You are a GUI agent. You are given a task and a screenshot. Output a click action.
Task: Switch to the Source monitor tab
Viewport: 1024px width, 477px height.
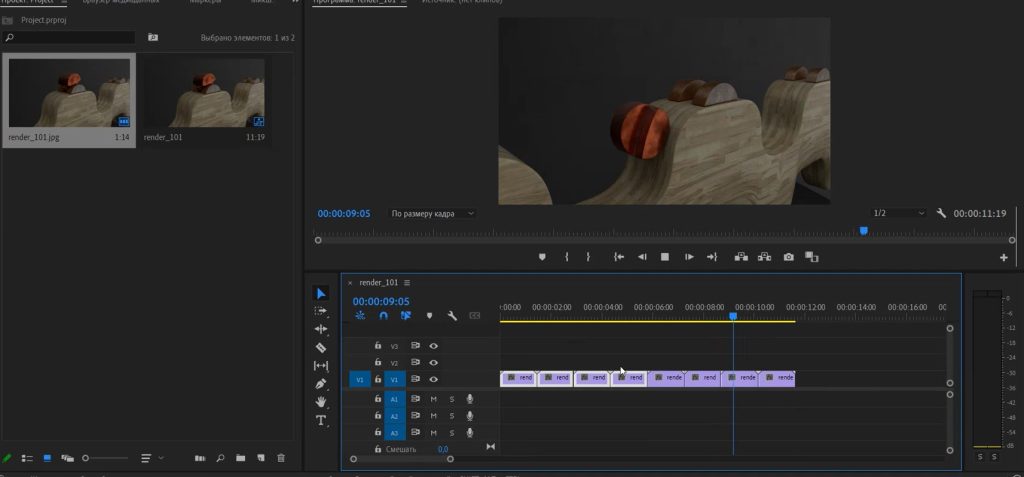coord(462,3)
